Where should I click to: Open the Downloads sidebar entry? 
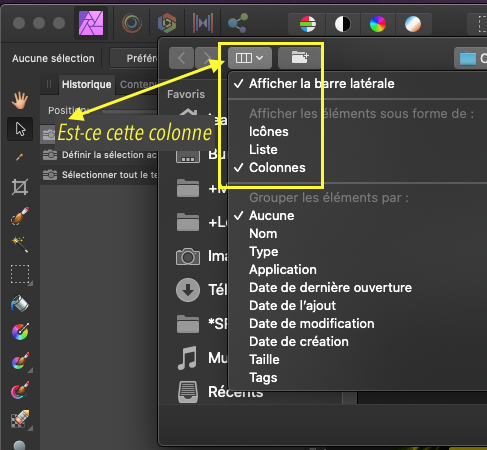pos(201,290)
